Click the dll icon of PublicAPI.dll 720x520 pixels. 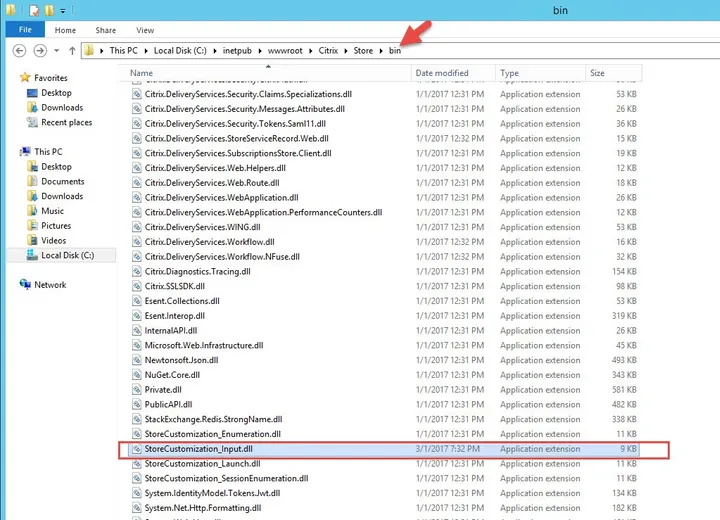(x=136, y=405)
